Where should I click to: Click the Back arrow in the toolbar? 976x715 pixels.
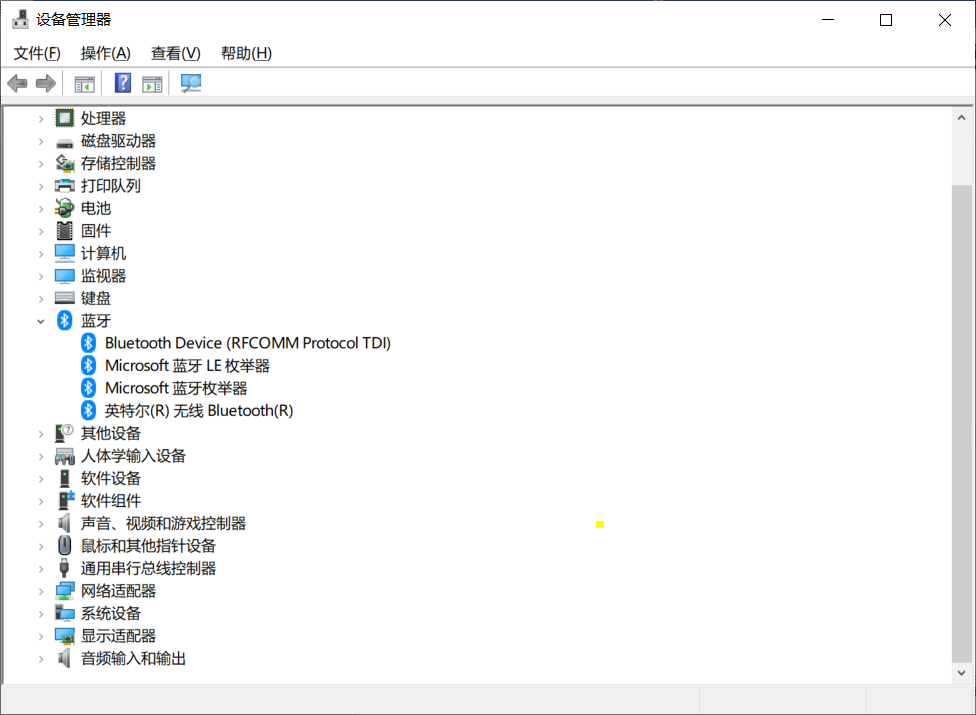17,83
